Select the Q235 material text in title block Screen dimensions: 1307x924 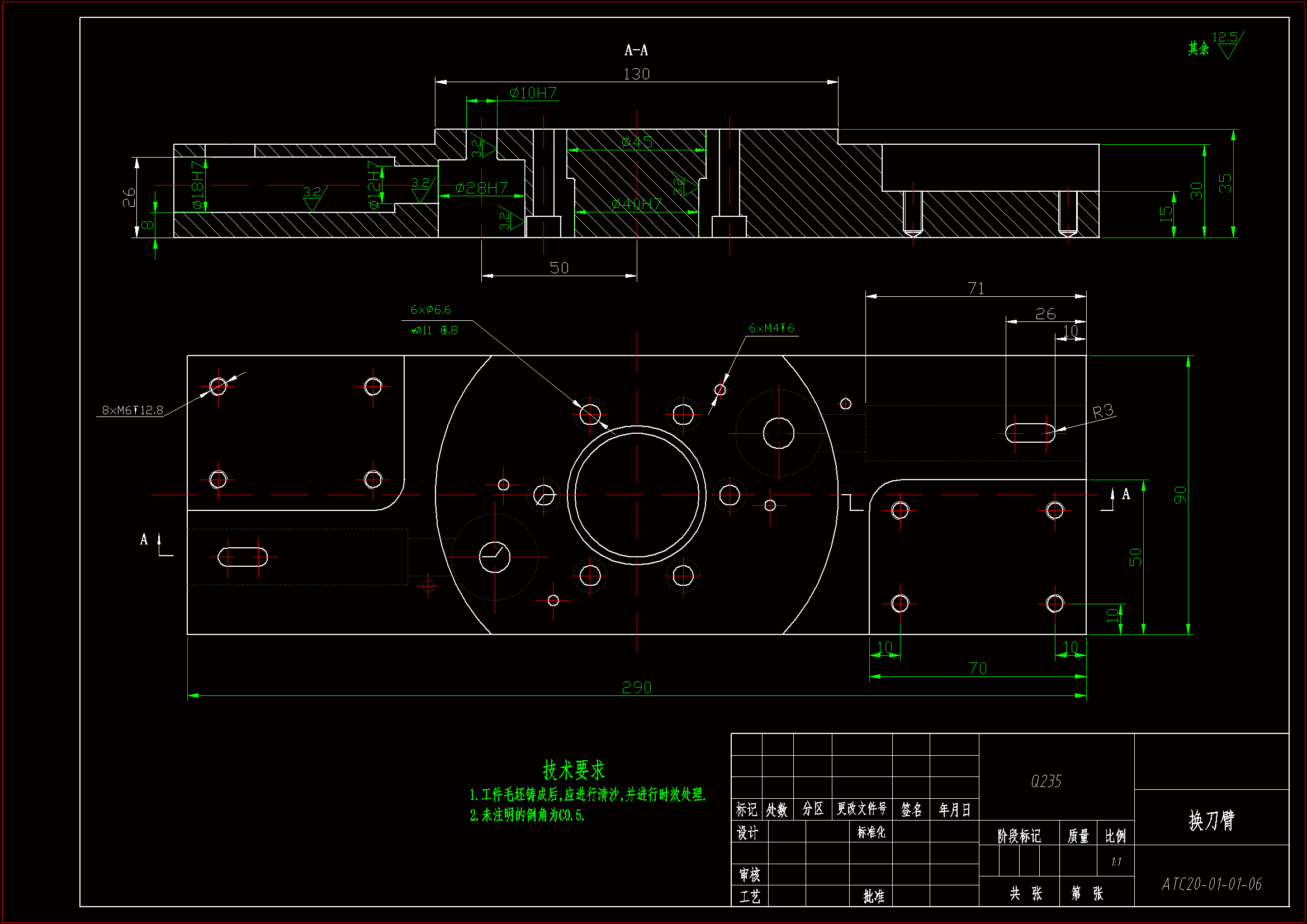click(1046, 781)
